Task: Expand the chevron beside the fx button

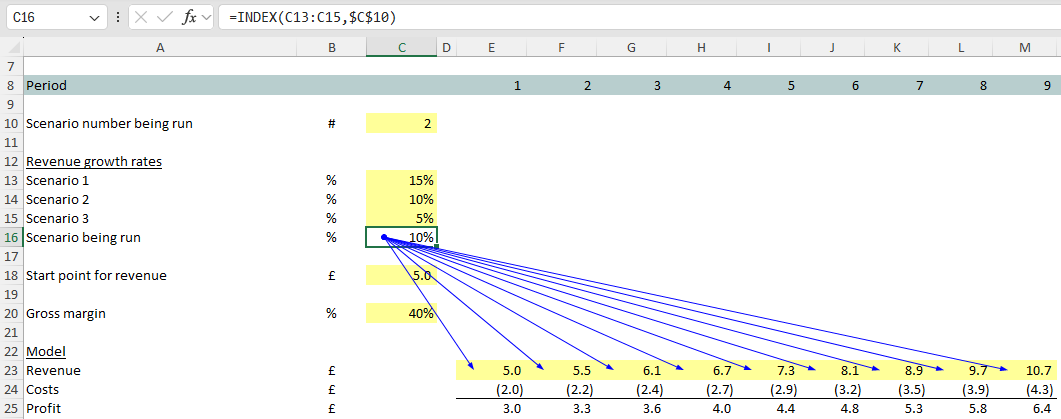Action: (x=207, y=19)
